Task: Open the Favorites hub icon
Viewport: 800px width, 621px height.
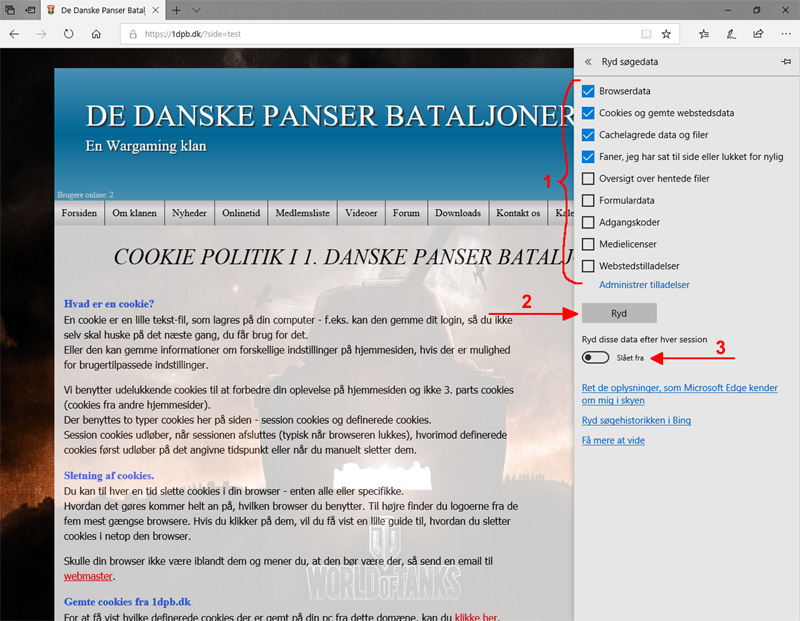Action: (x=705, y=33)
